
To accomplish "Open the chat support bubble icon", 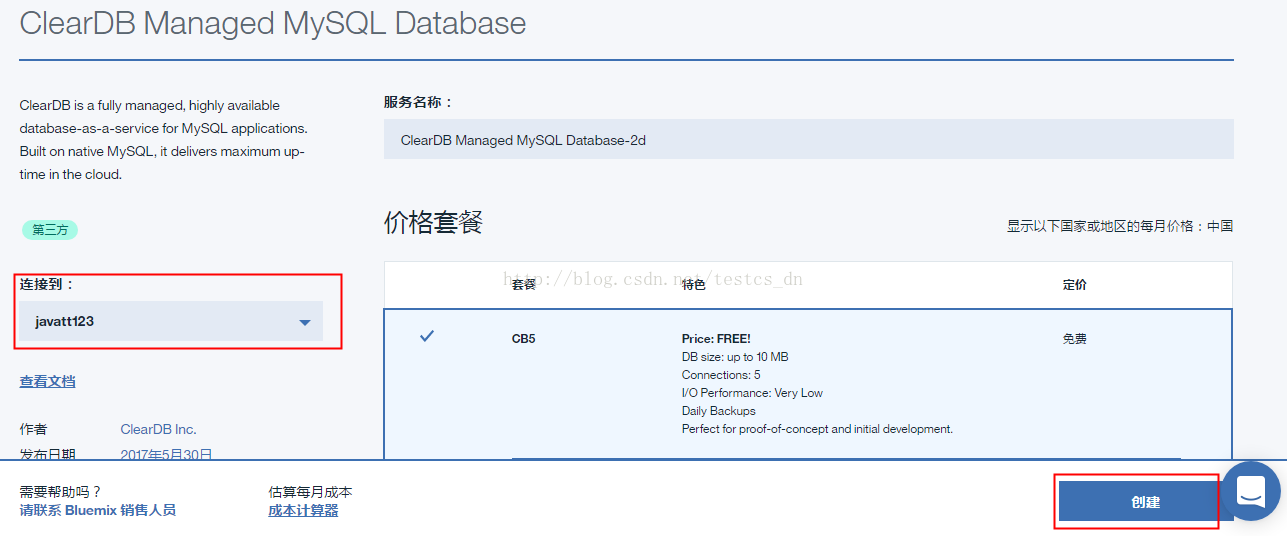I will 1251,491.
